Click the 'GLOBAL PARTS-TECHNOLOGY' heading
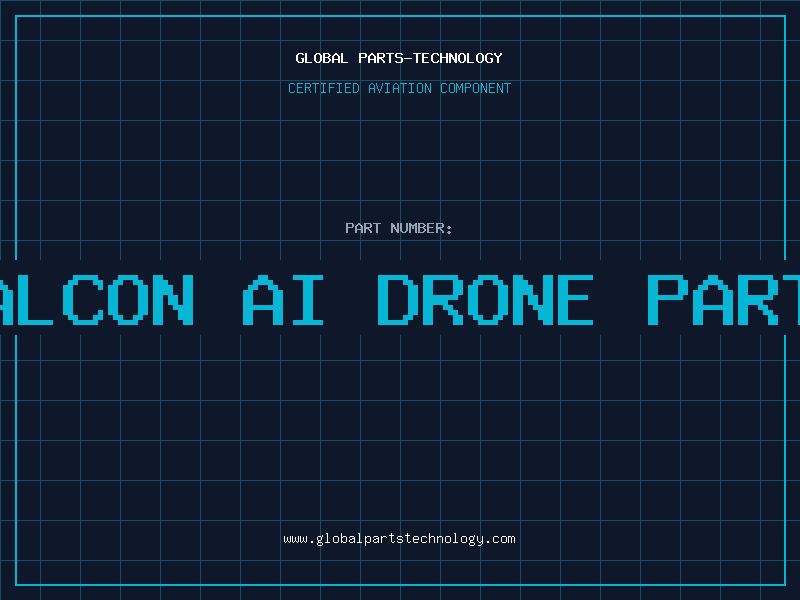800x600 pixels. pos(399,58)
